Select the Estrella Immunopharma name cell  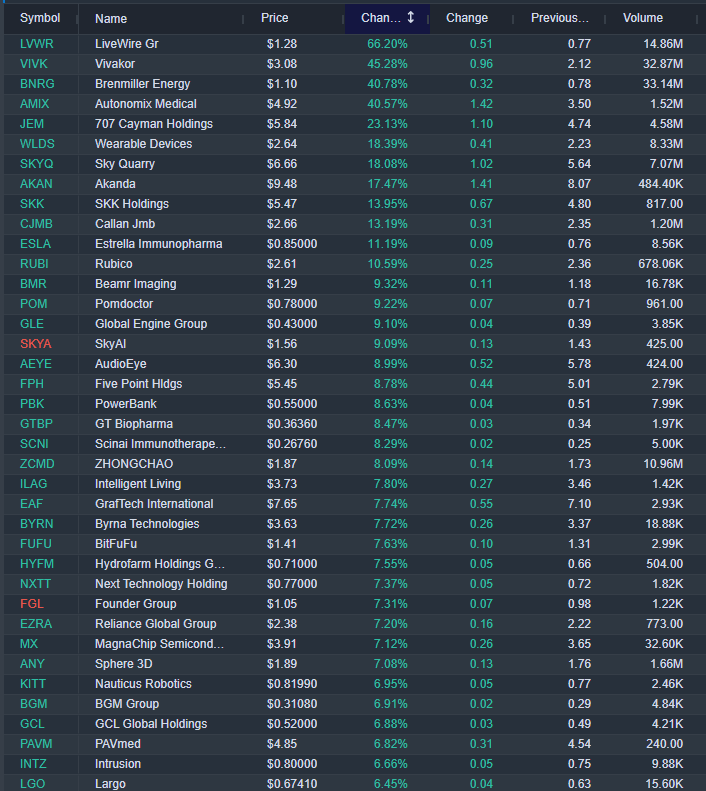pyautogui.click(x=158, y=244)
